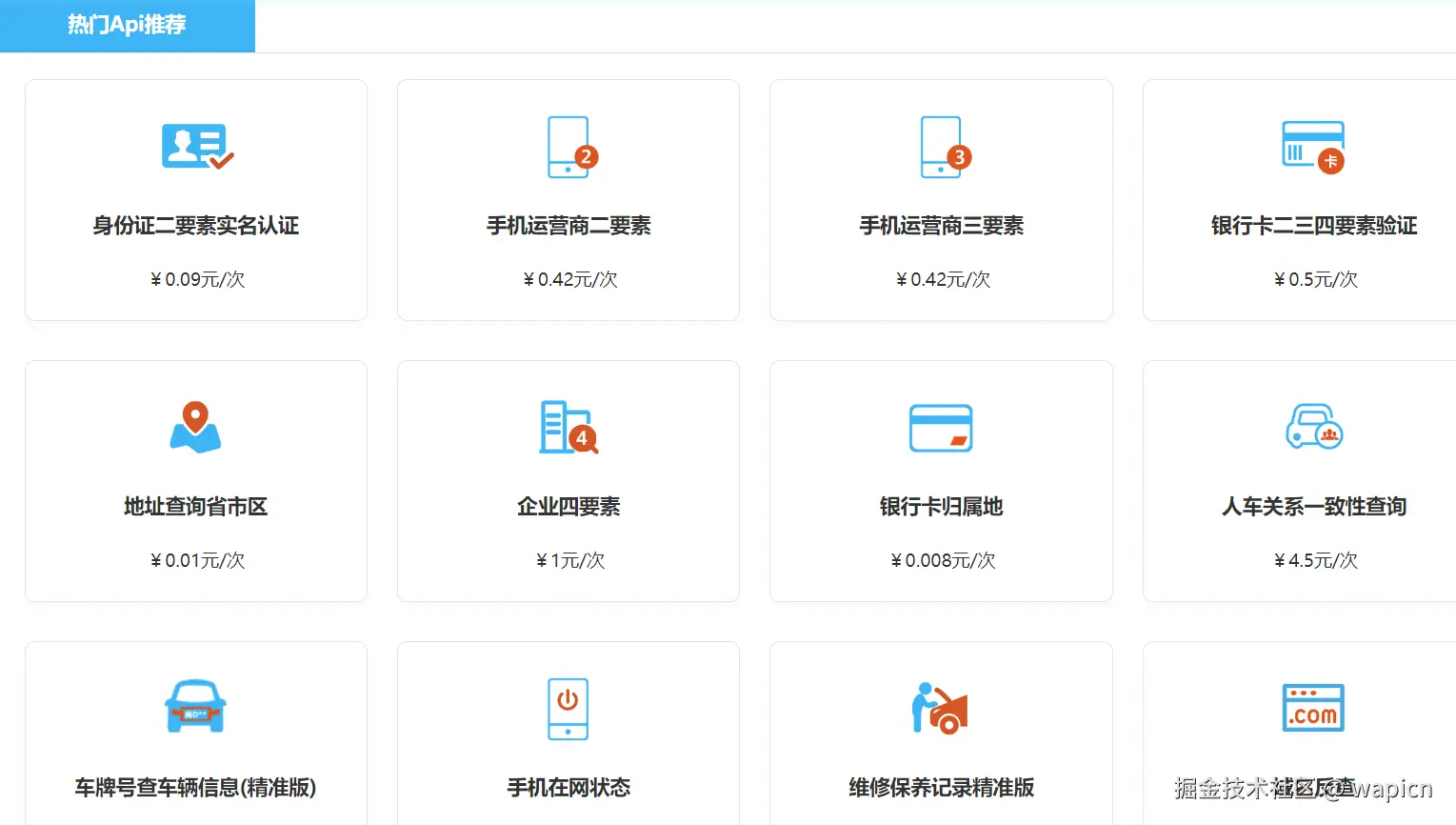Click the 人车关系一致性查询 title text
The width and height of the screenshot is (1456, 825).
pos(1313,507)
